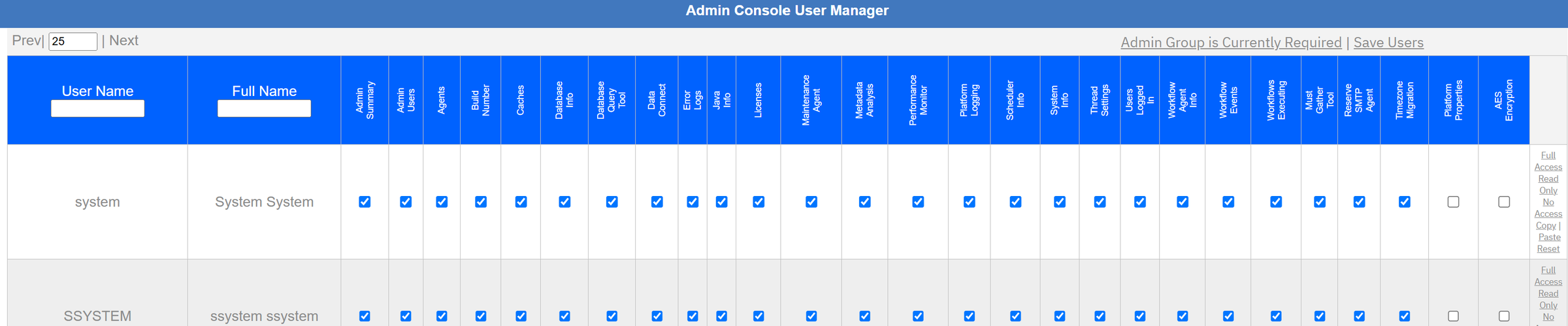Select the 'System System' full name cell
The image size is (1568, 326).
click(264, 202)
